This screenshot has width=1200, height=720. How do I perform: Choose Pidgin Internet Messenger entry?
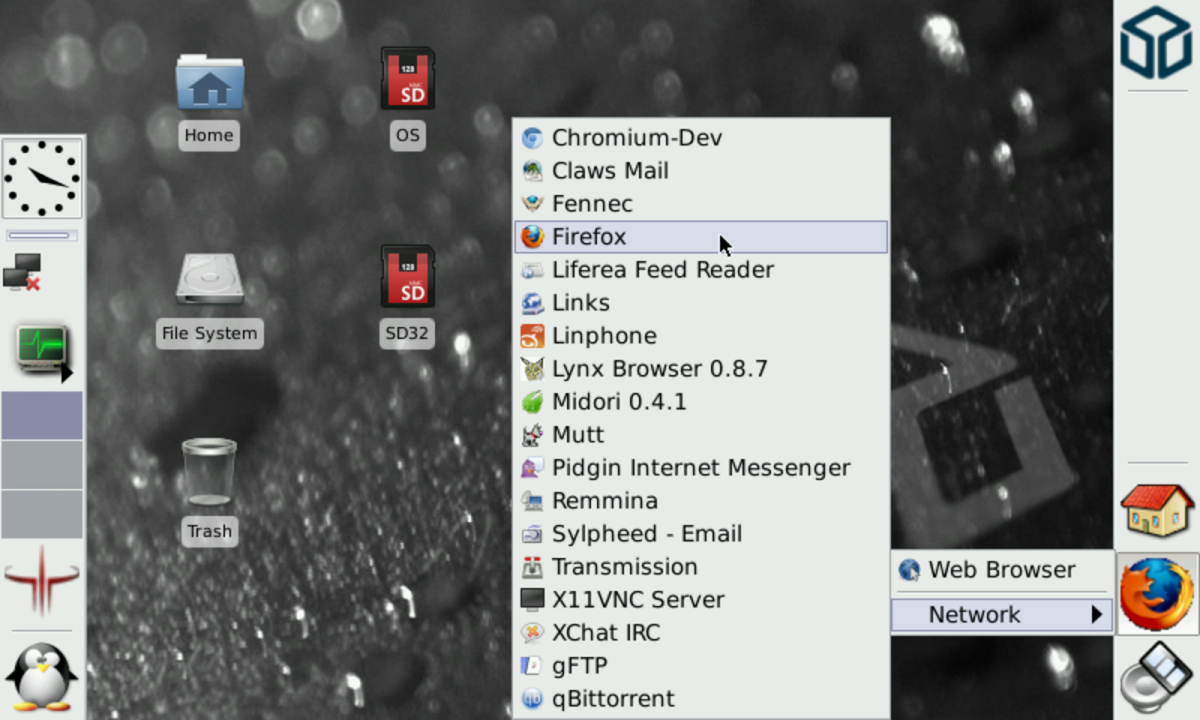point(700,468)
